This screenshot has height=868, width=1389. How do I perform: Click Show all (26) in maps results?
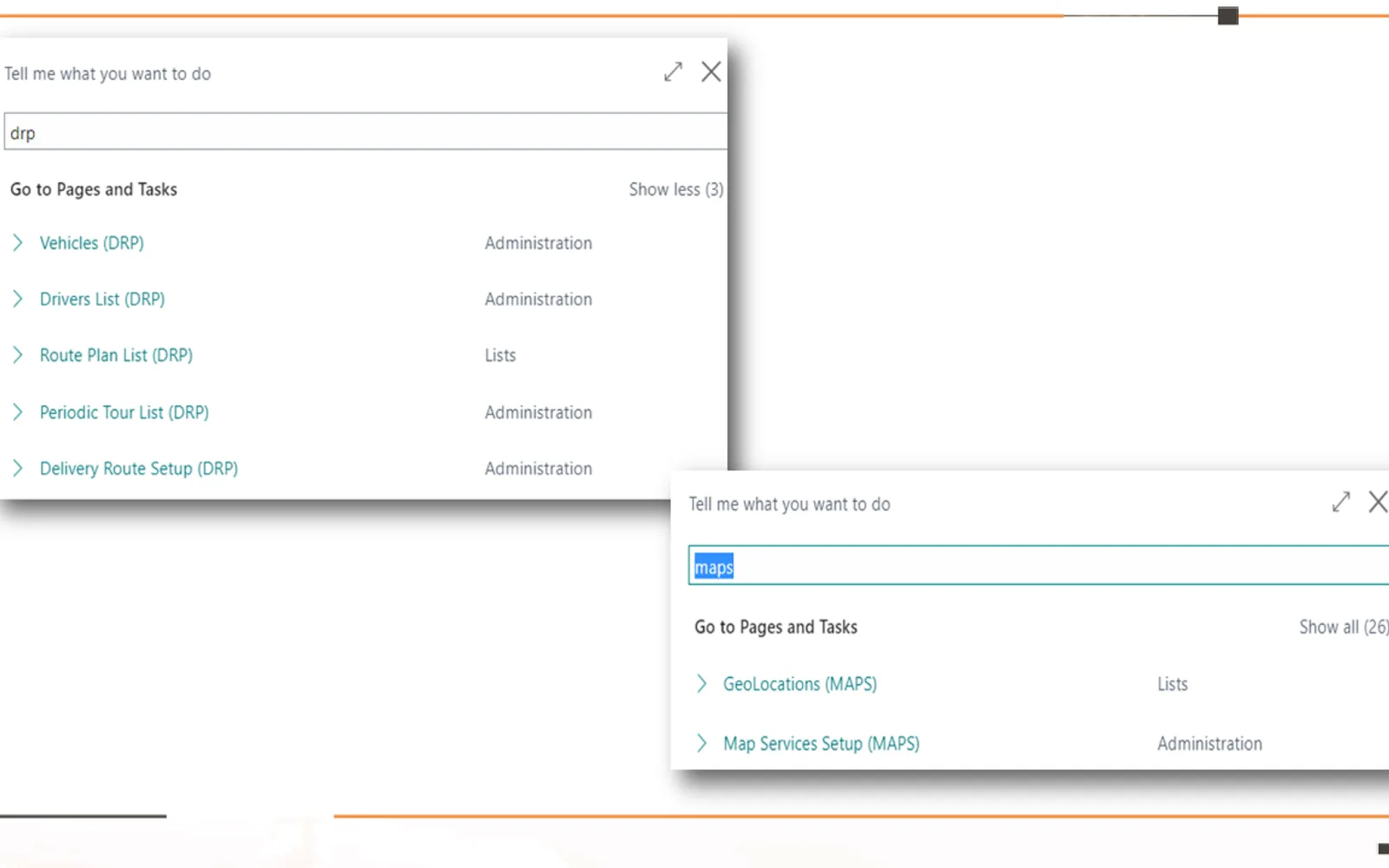(1343, 627)
